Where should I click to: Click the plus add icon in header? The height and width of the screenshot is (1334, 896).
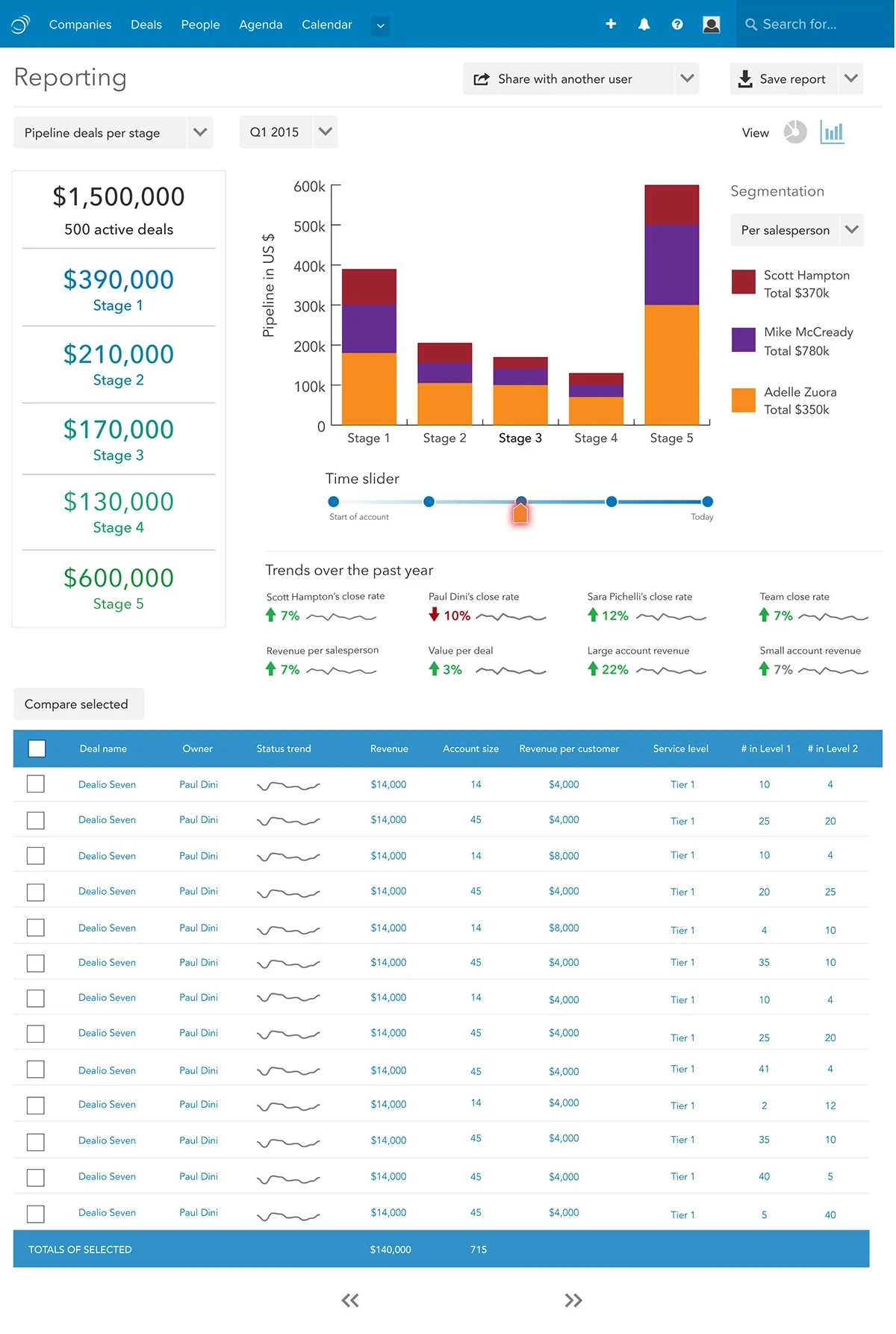611,24
